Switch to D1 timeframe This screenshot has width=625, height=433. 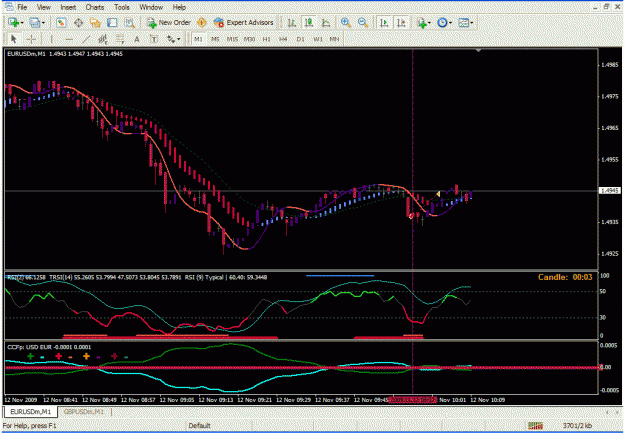(x=301, y=39)
